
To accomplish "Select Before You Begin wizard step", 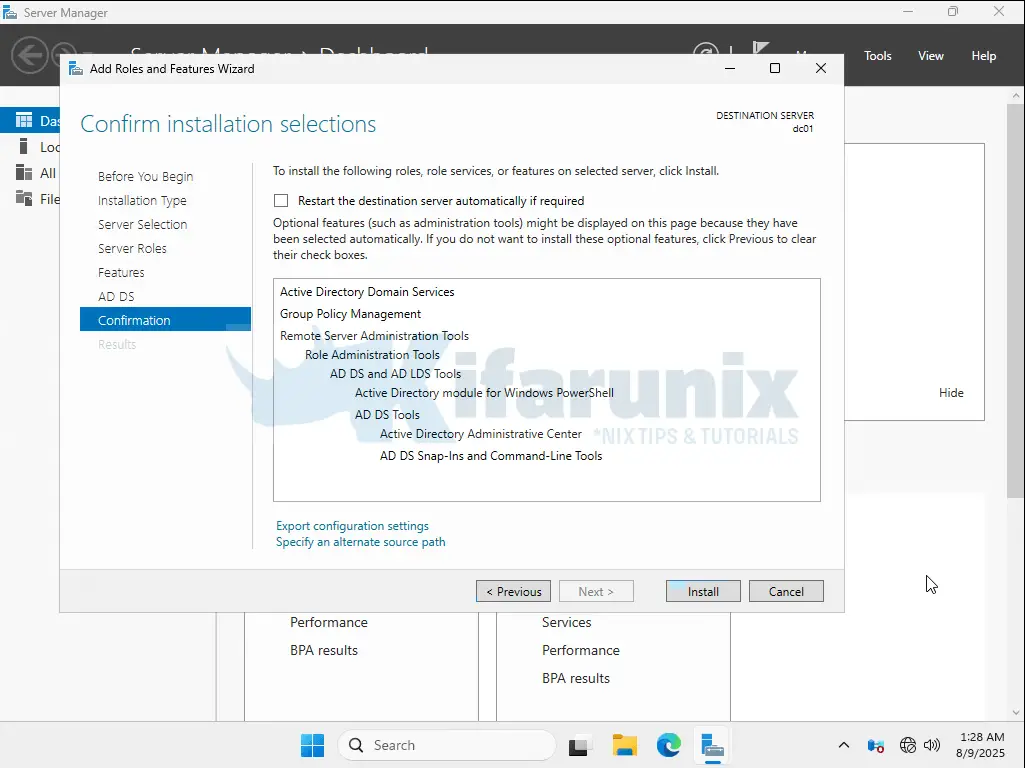I will click(x=145, y=176).
